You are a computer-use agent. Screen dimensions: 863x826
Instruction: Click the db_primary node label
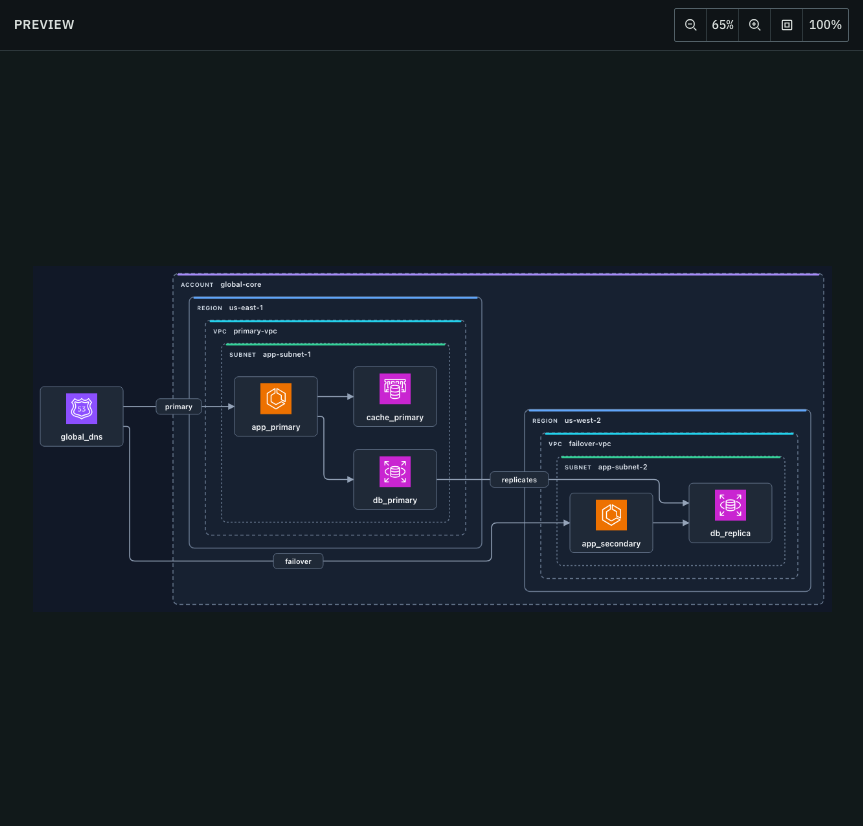pos(395,500)
